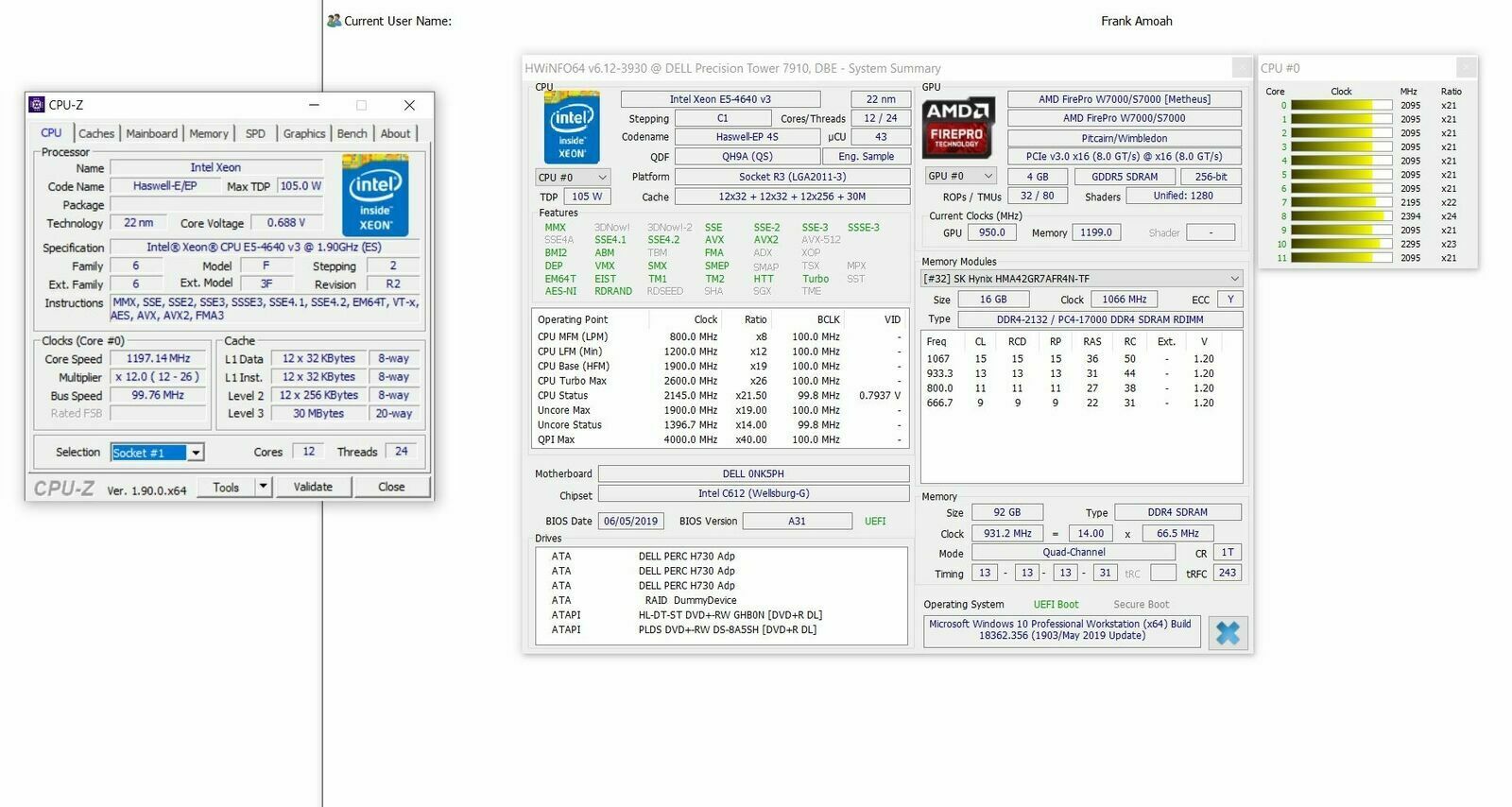Screen dimensions: 1512x807
Task: Click the QH9A (QS) QDF field
Action: (747, 157)
